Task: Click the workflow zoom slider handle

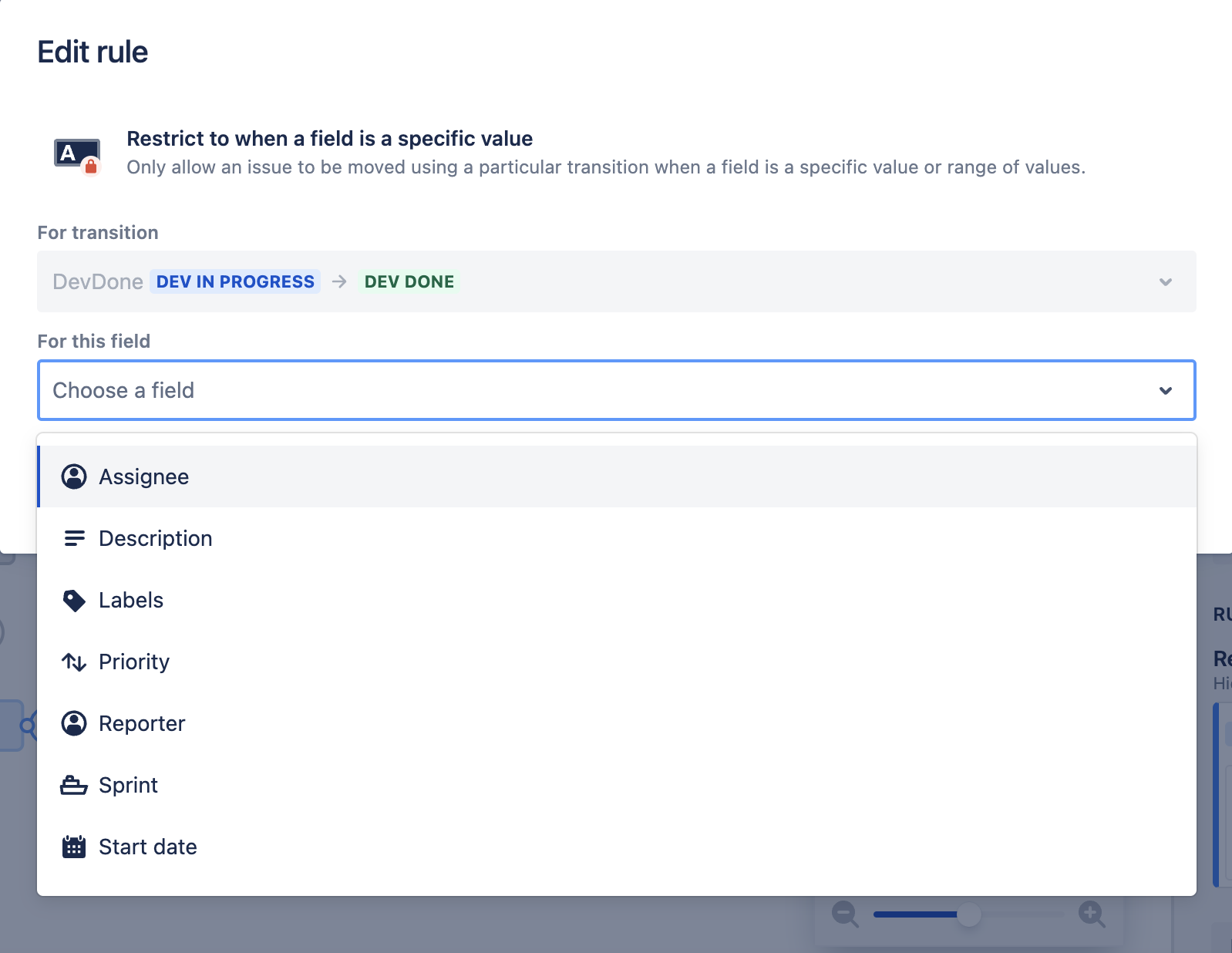Action: point(969,914)
